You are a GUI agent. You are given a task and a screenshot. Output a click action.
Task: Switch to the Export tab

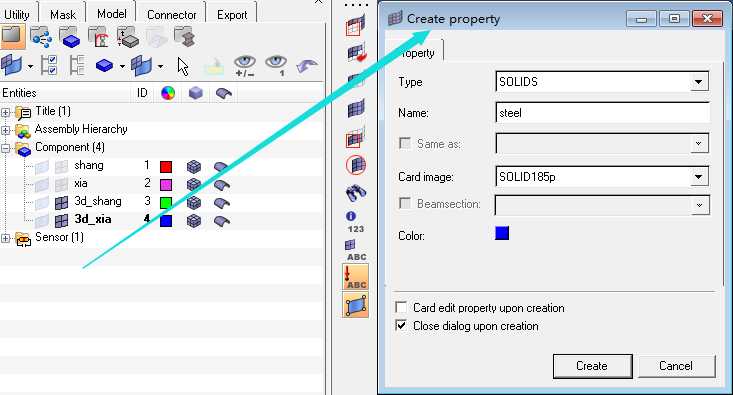coord(232,14)
